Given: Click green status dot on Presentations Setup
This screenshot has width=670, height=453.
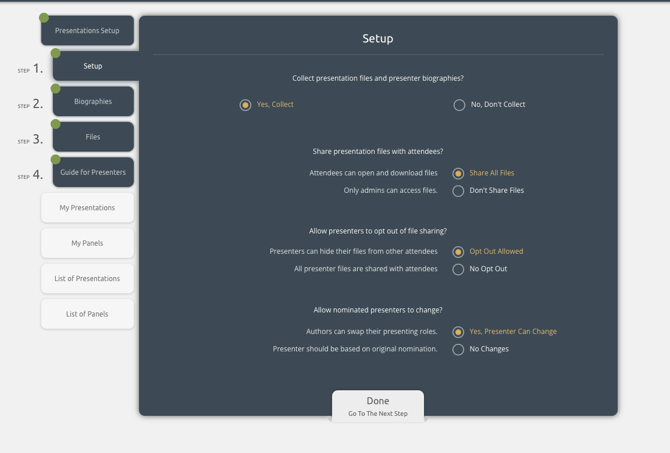Looking at the screenshot, I should (44, 18).
